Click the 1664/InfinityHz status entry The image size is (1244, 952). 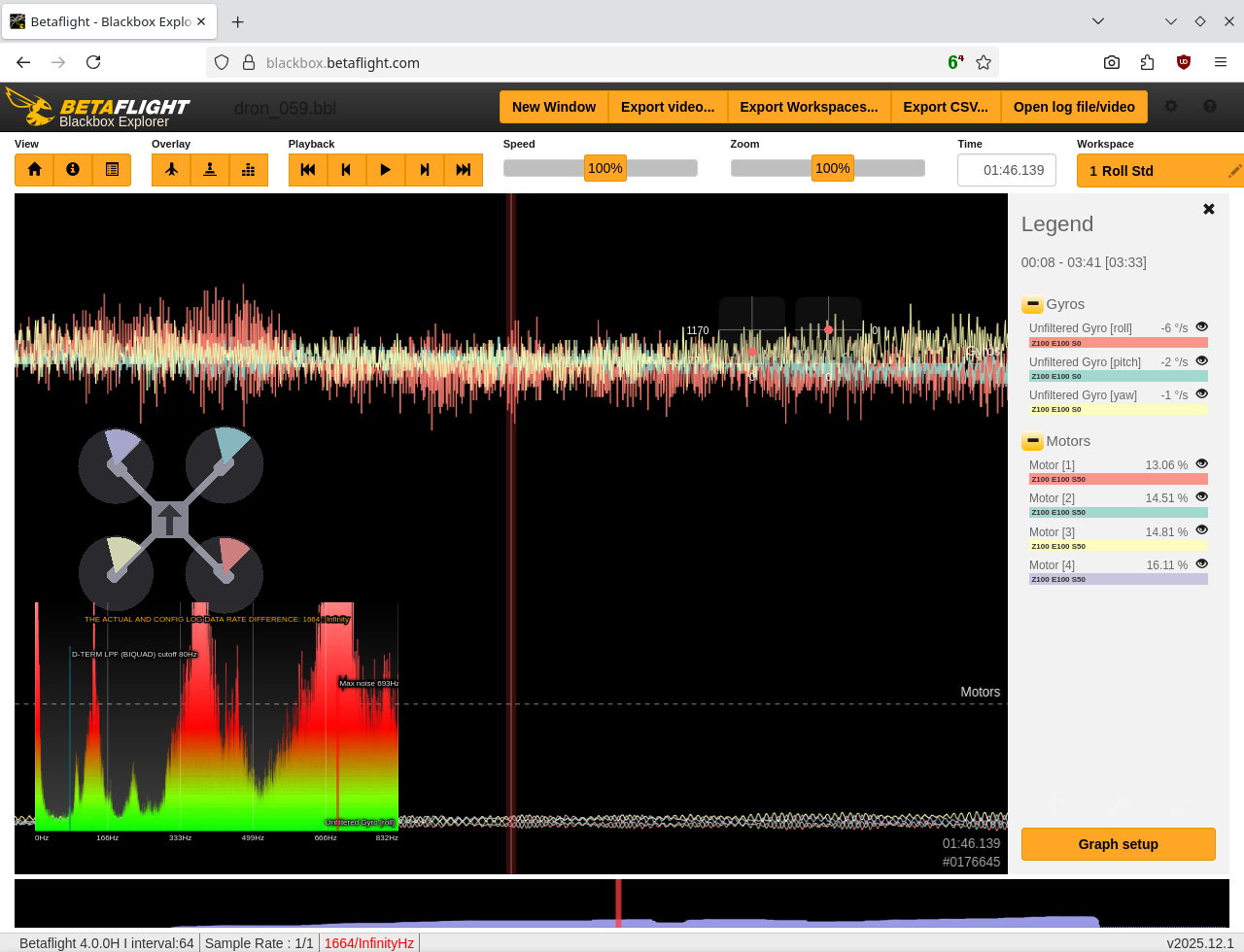(369, 943)
